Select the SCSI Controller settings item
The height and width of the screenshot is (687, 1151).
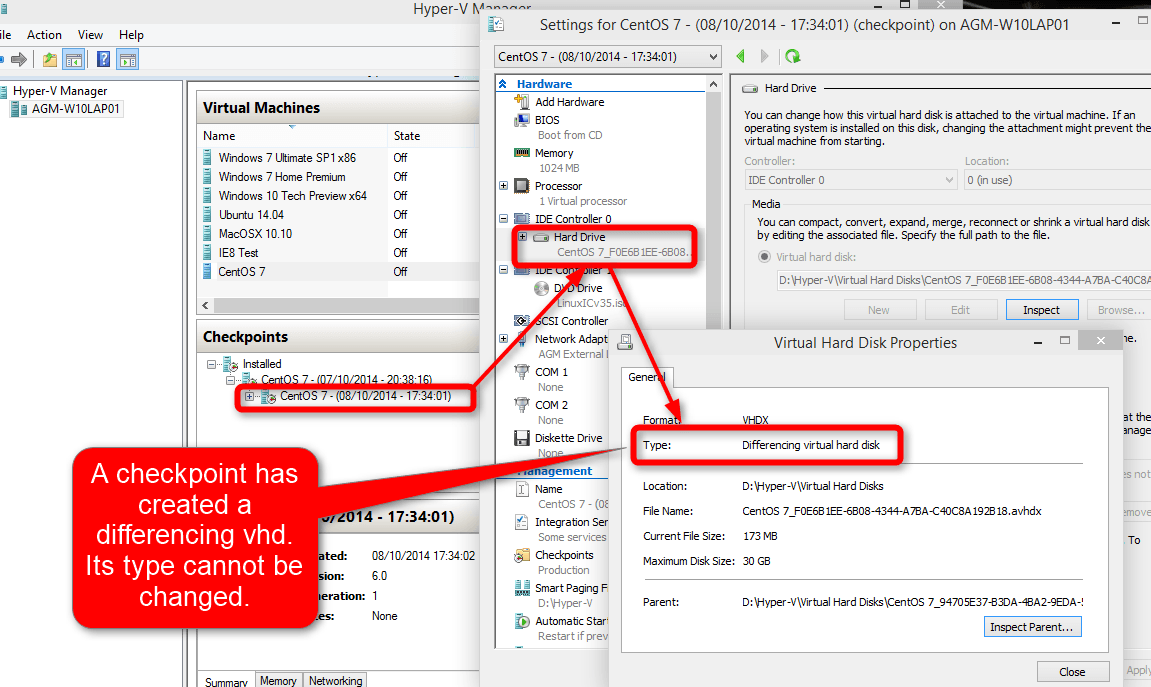click(571, 321)
